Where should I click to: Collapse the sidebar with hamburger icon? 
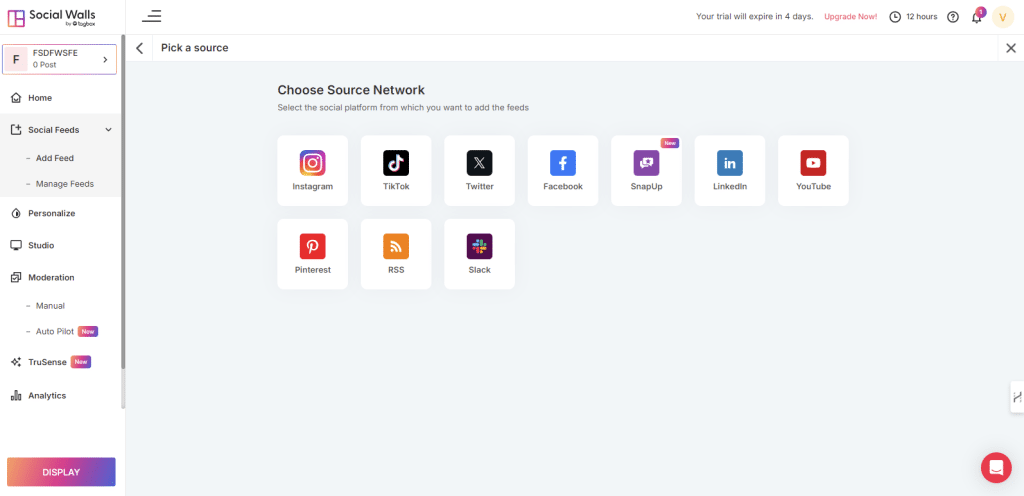coord(152,16)
